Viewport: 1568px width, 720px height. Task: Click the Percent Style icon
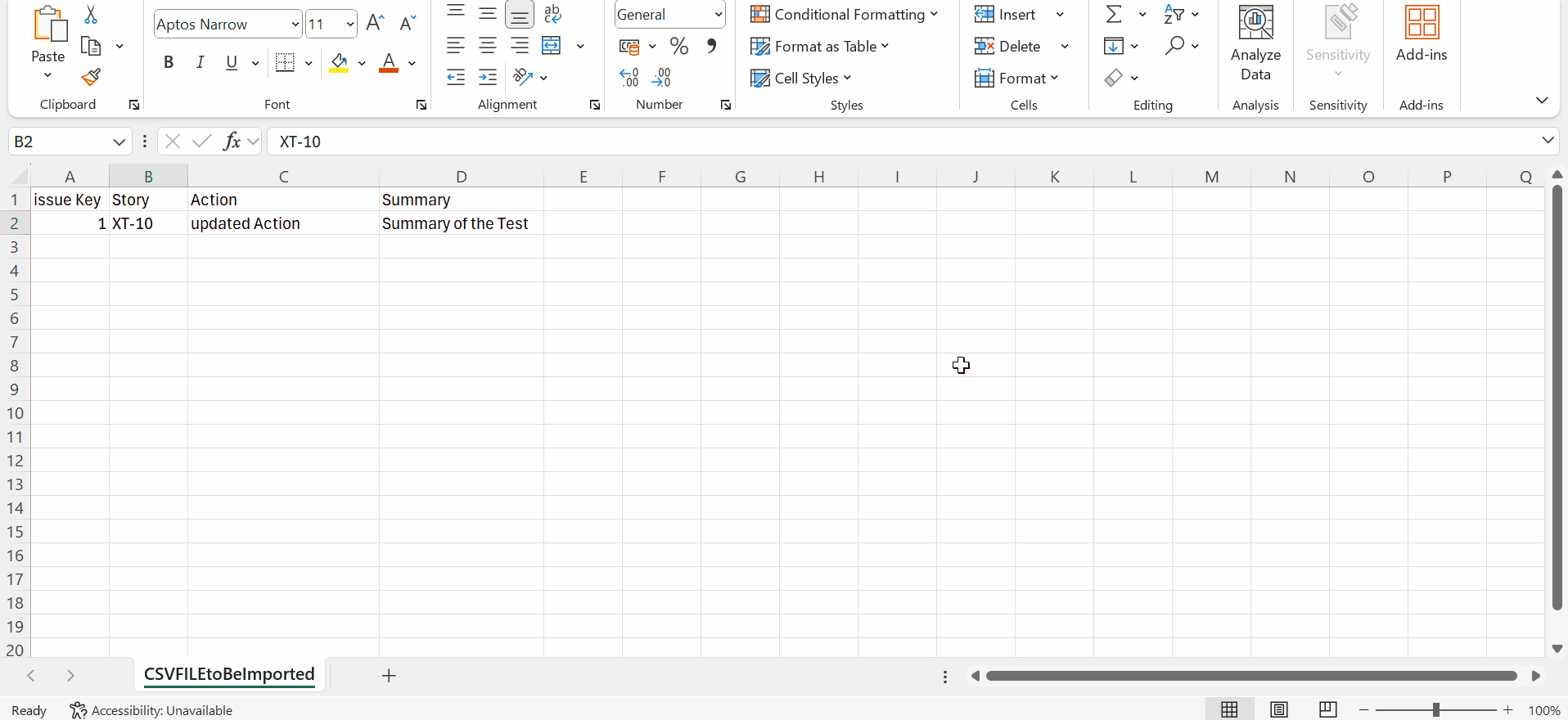coord(678,46)
